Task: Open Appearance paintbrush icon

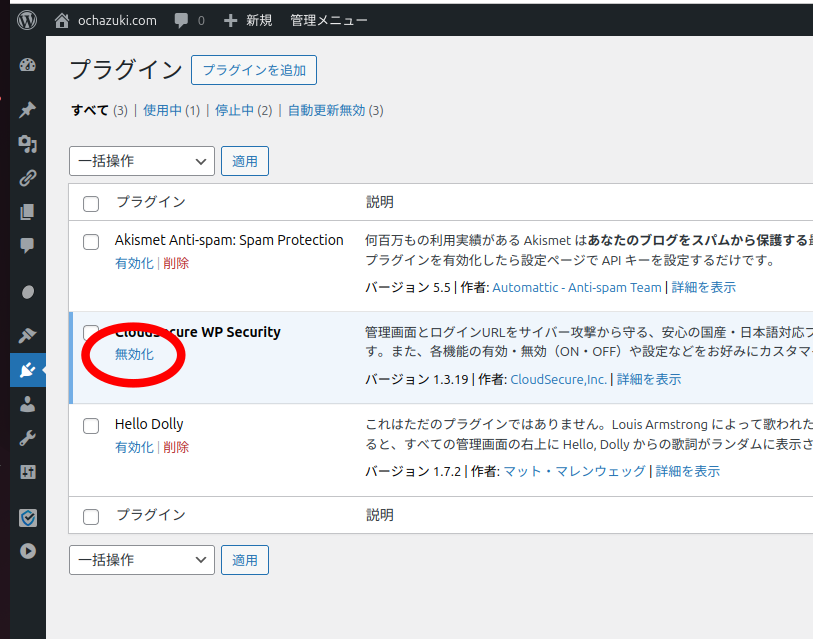Action: click(28, 335)
